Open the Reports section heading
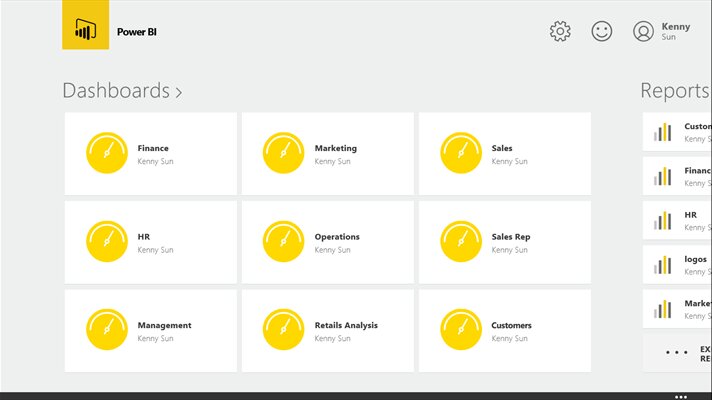 click(675, 91)
